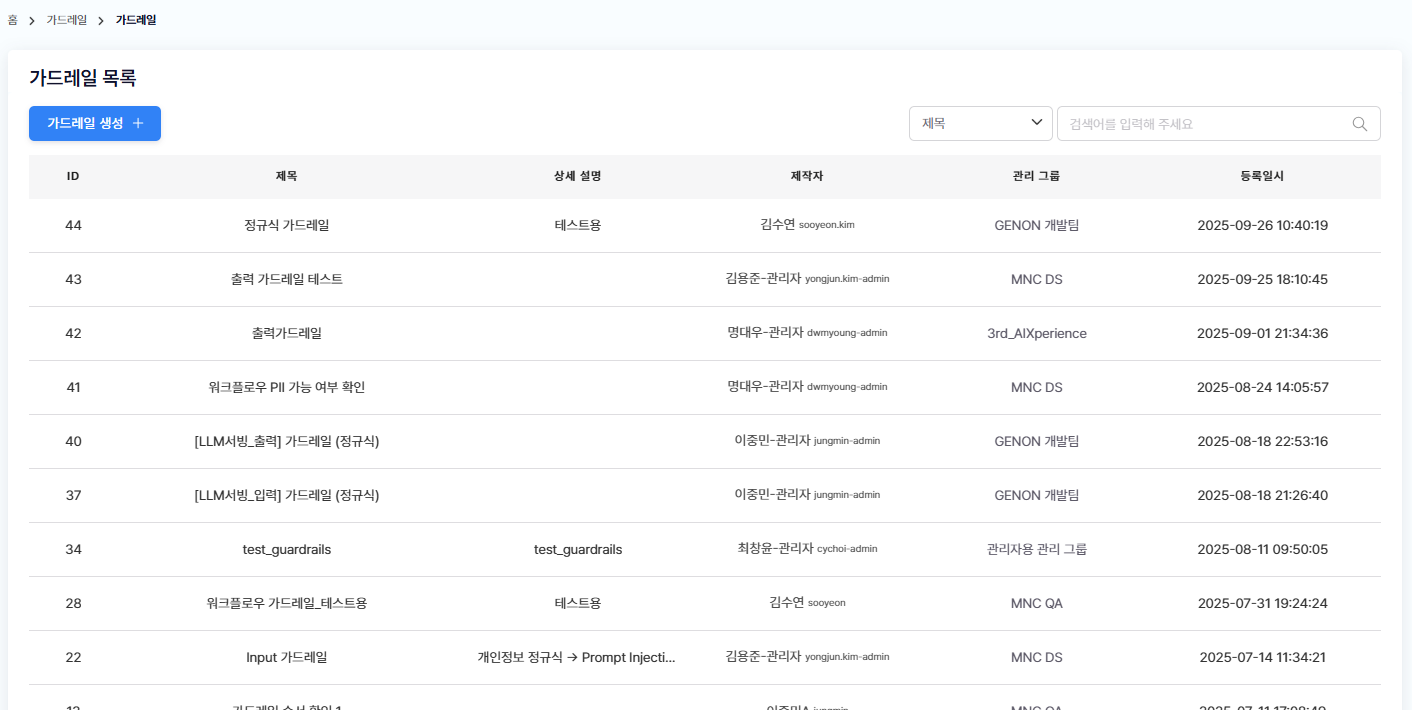Open 워크플로우 PII 가능 여부 확인 entry
Viewport: 1412px width, 710px height.
pos(286,387)
